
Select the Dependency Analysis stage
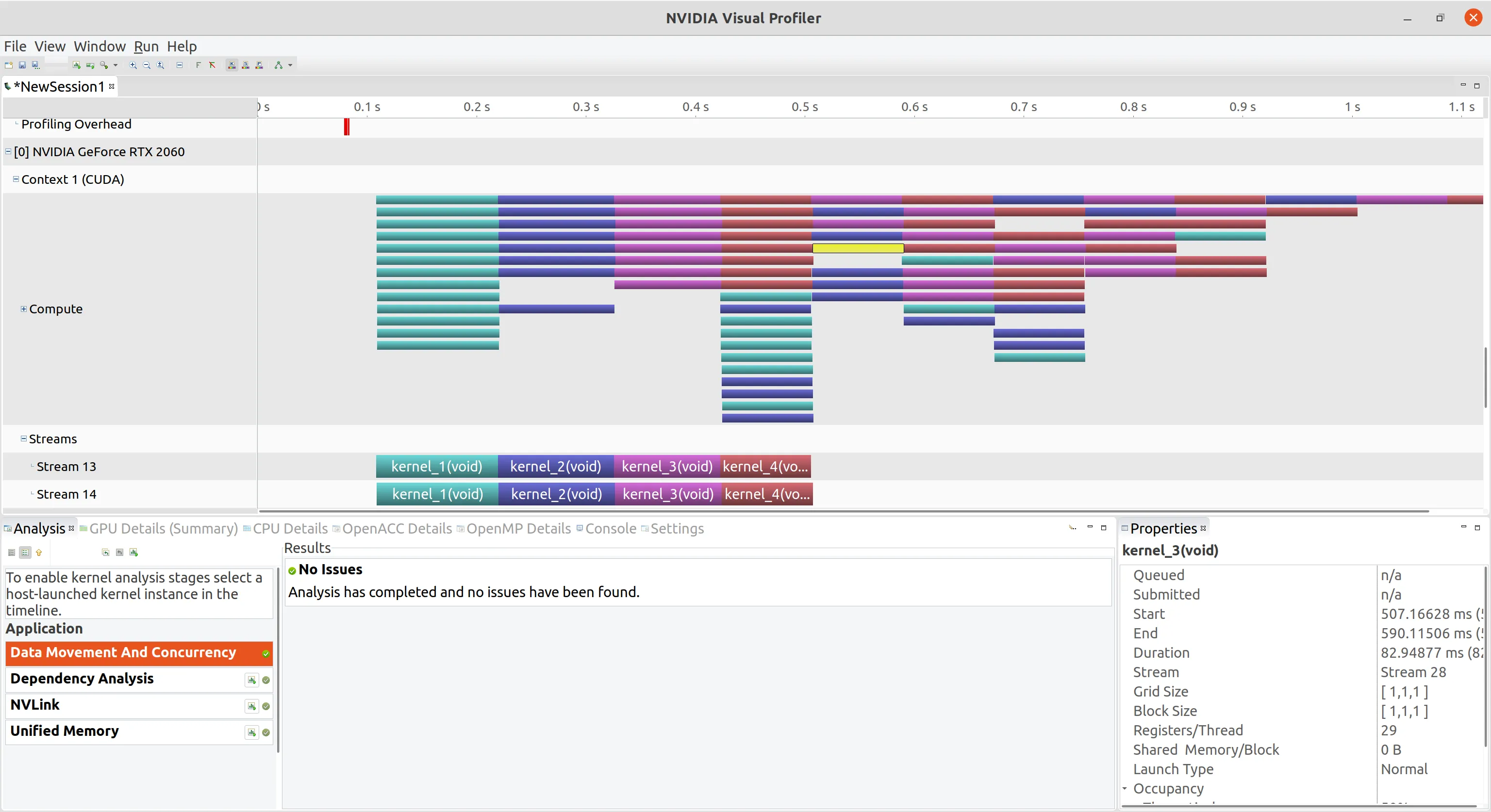[139, 680]
